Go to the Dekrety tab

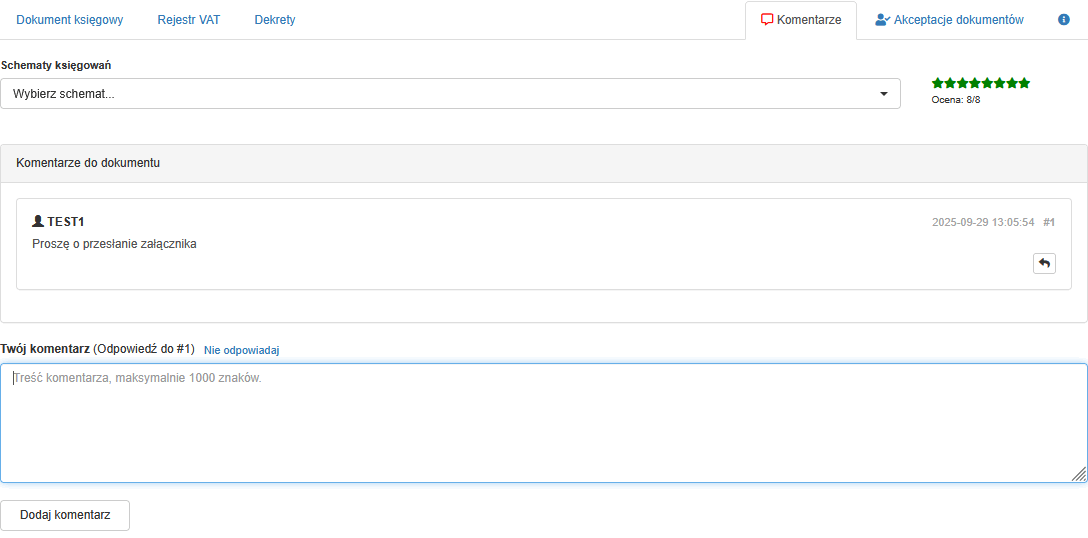point(275,20)
